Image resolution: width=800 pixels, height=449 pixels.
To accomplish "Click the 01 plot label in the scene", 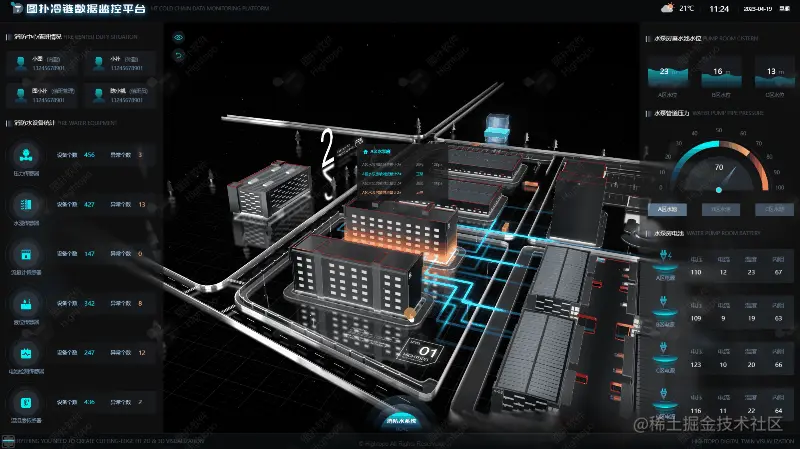I will 423,351.
